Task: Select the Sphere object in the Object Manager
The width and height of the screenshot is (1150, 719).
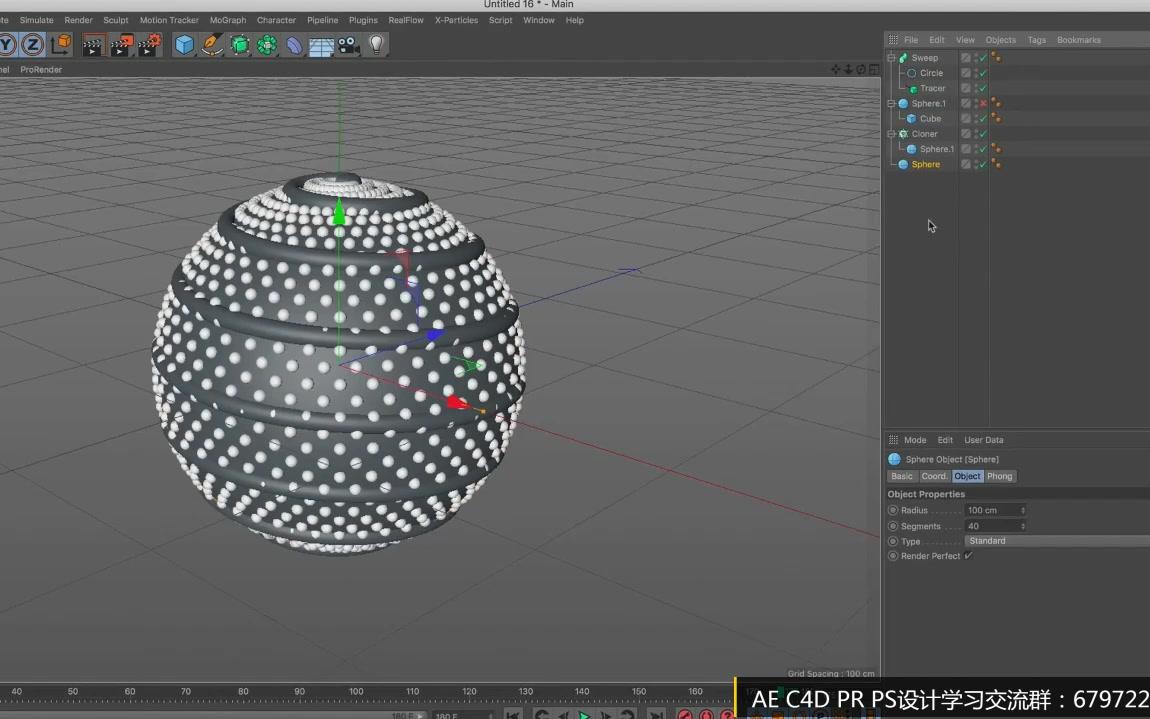Action: (x=926, y=164)
